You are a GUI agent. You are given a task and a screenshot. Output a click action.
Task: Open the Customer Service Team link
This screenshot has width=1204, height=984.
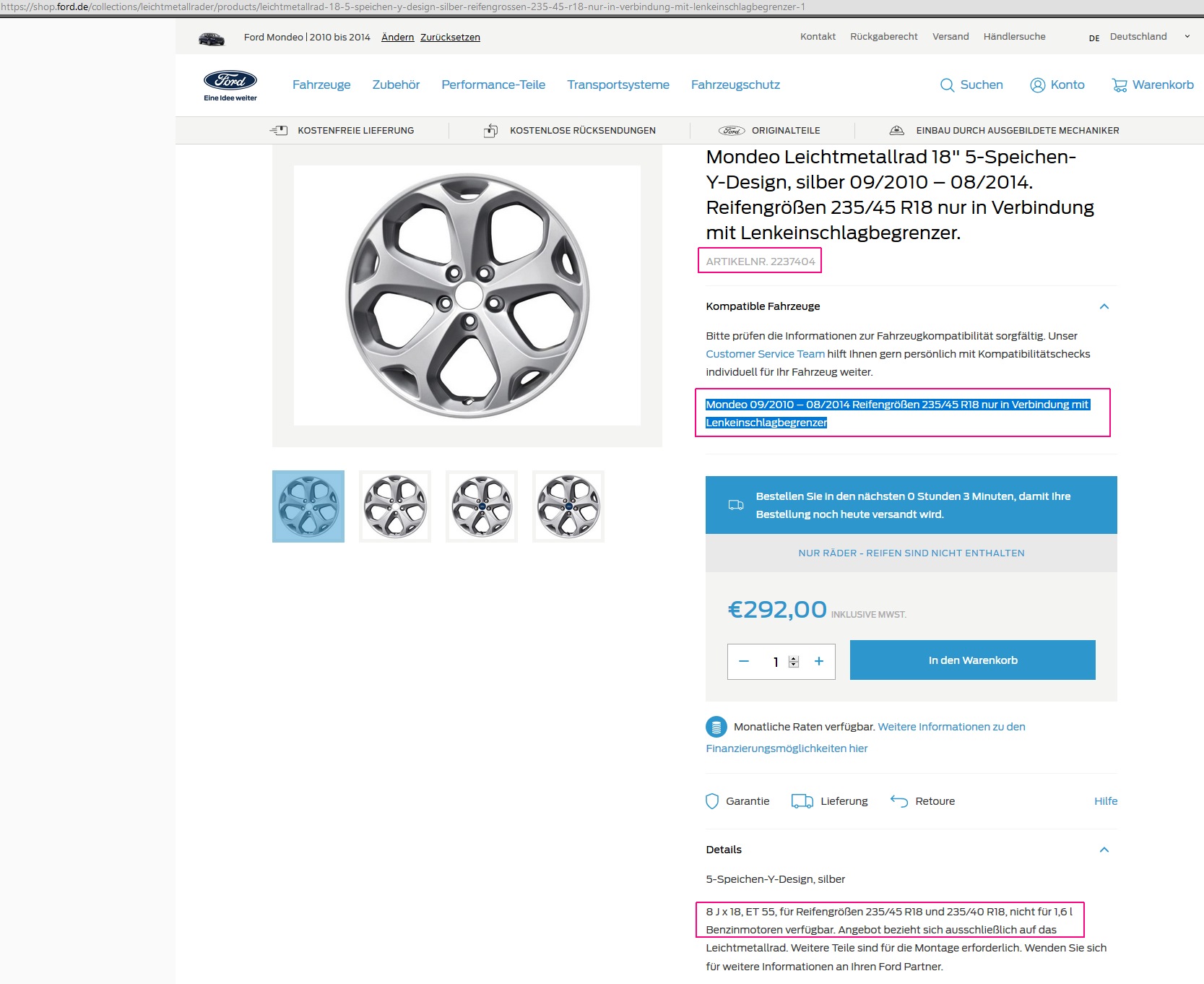tap(765, 354)
